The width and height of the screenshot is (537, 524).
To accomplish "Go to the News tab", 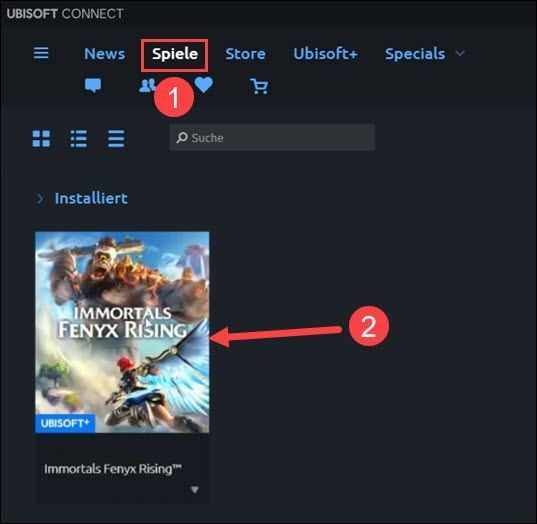I will [x=104, y=54].
